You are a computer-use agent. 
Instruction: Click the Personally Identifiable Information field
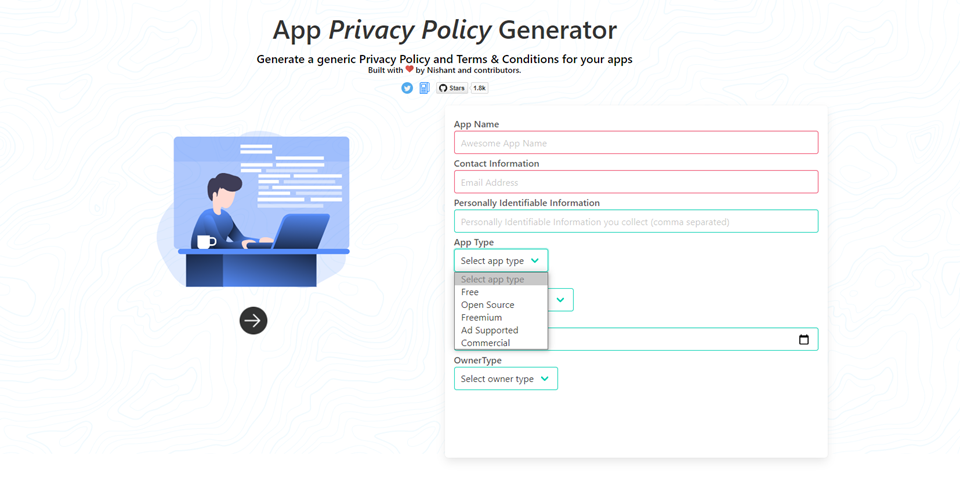636,221
